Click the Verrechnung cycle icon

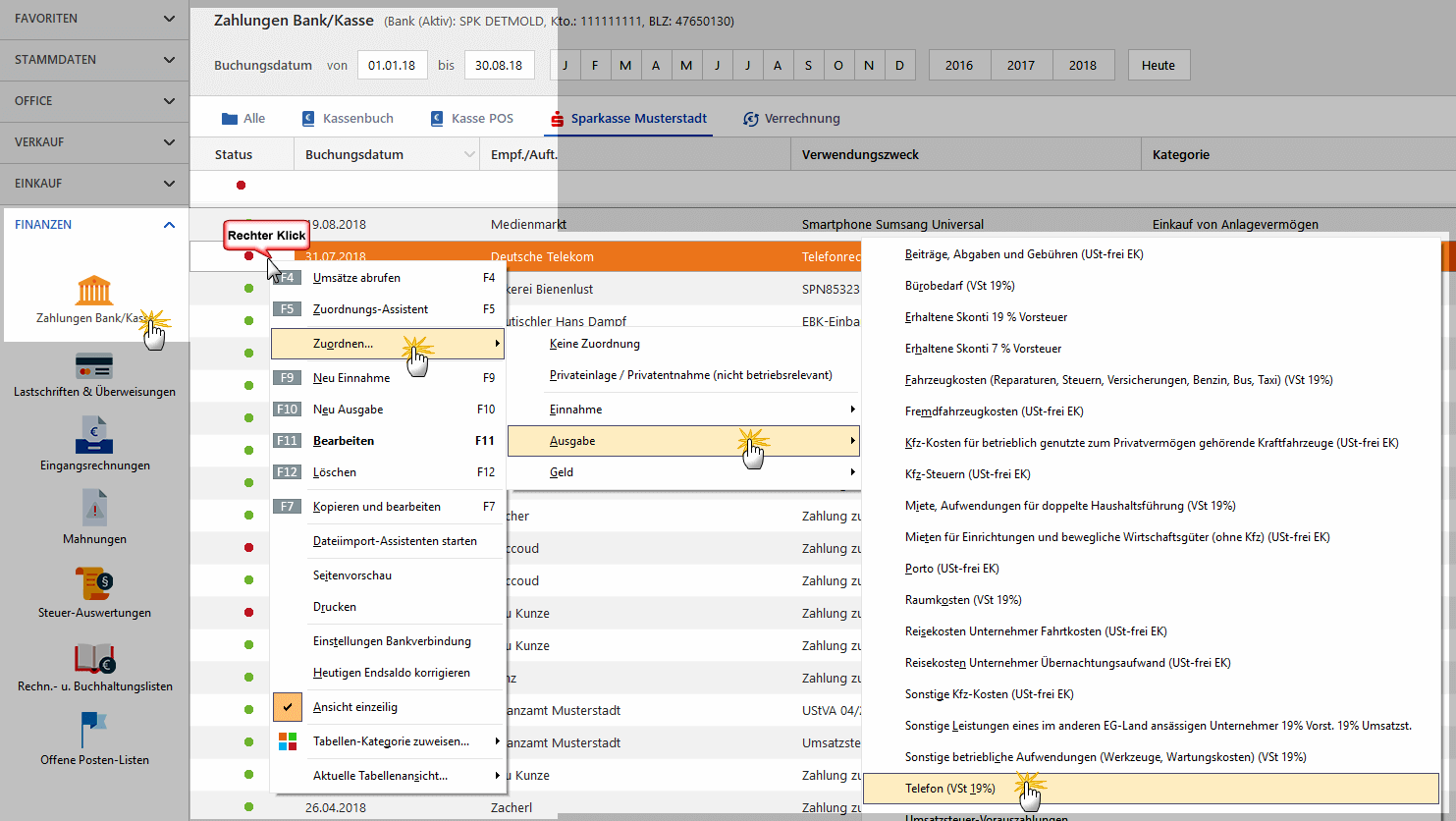click(751, 119)
